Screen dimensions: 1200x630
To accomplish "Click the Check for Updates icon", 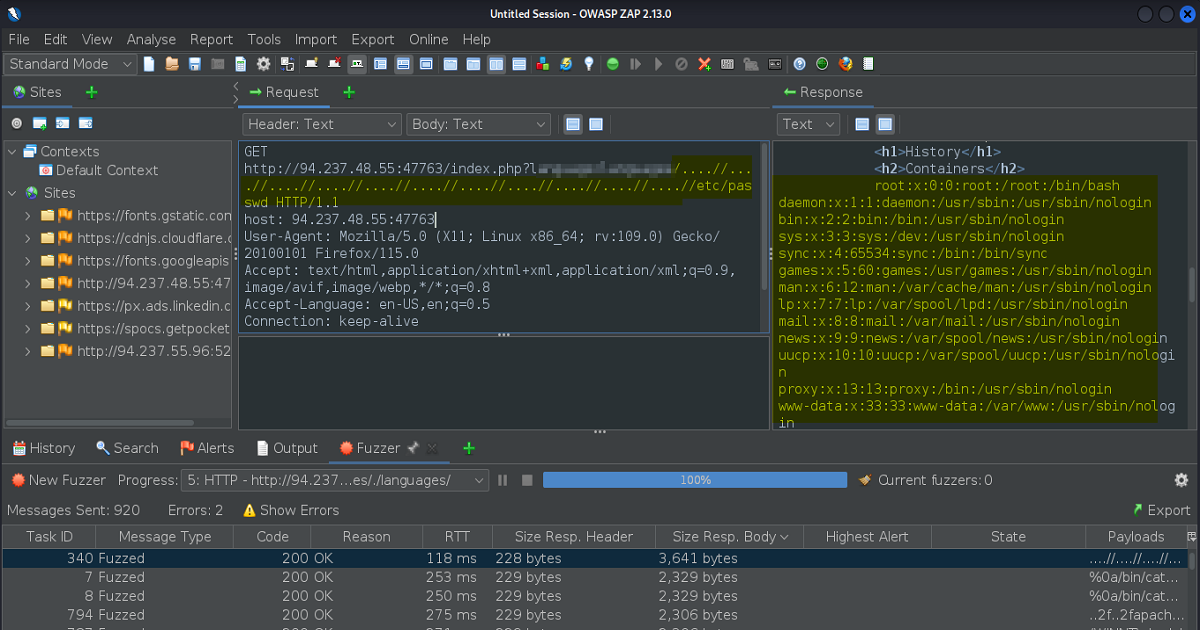I will tap(566, 64).
